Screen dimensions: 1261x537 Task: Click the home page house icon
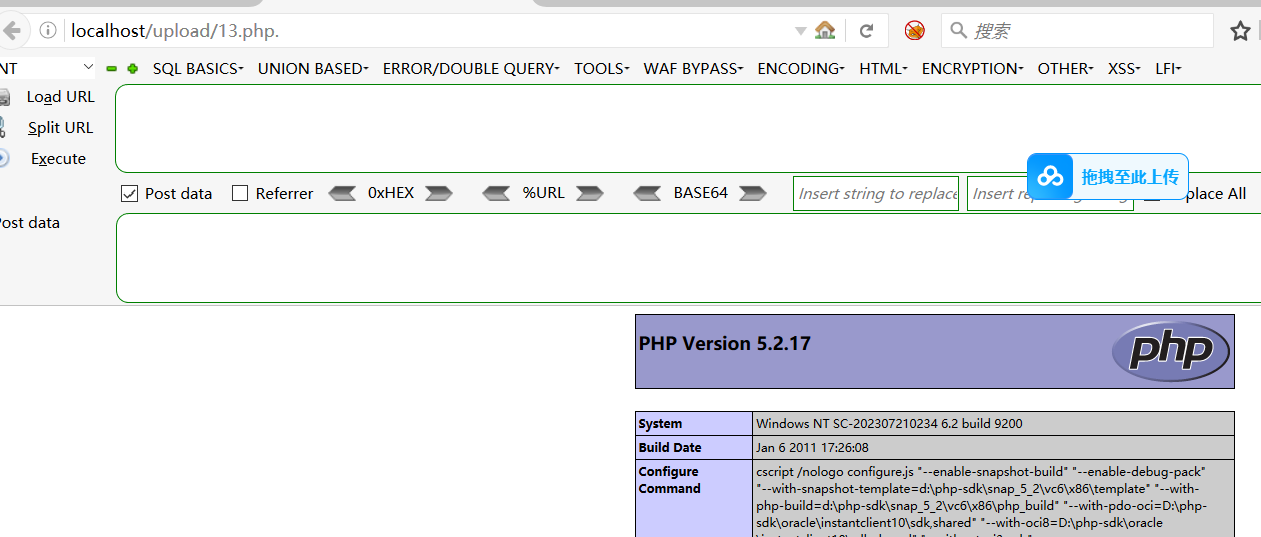pos(825,31)
